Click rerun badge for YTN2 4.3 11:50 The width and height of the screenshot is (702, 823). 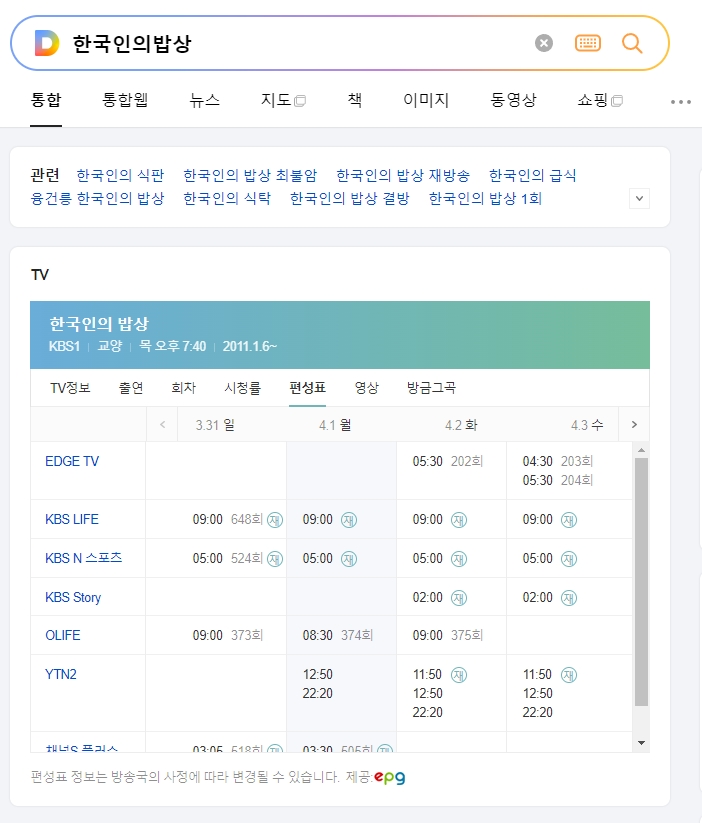569,674
